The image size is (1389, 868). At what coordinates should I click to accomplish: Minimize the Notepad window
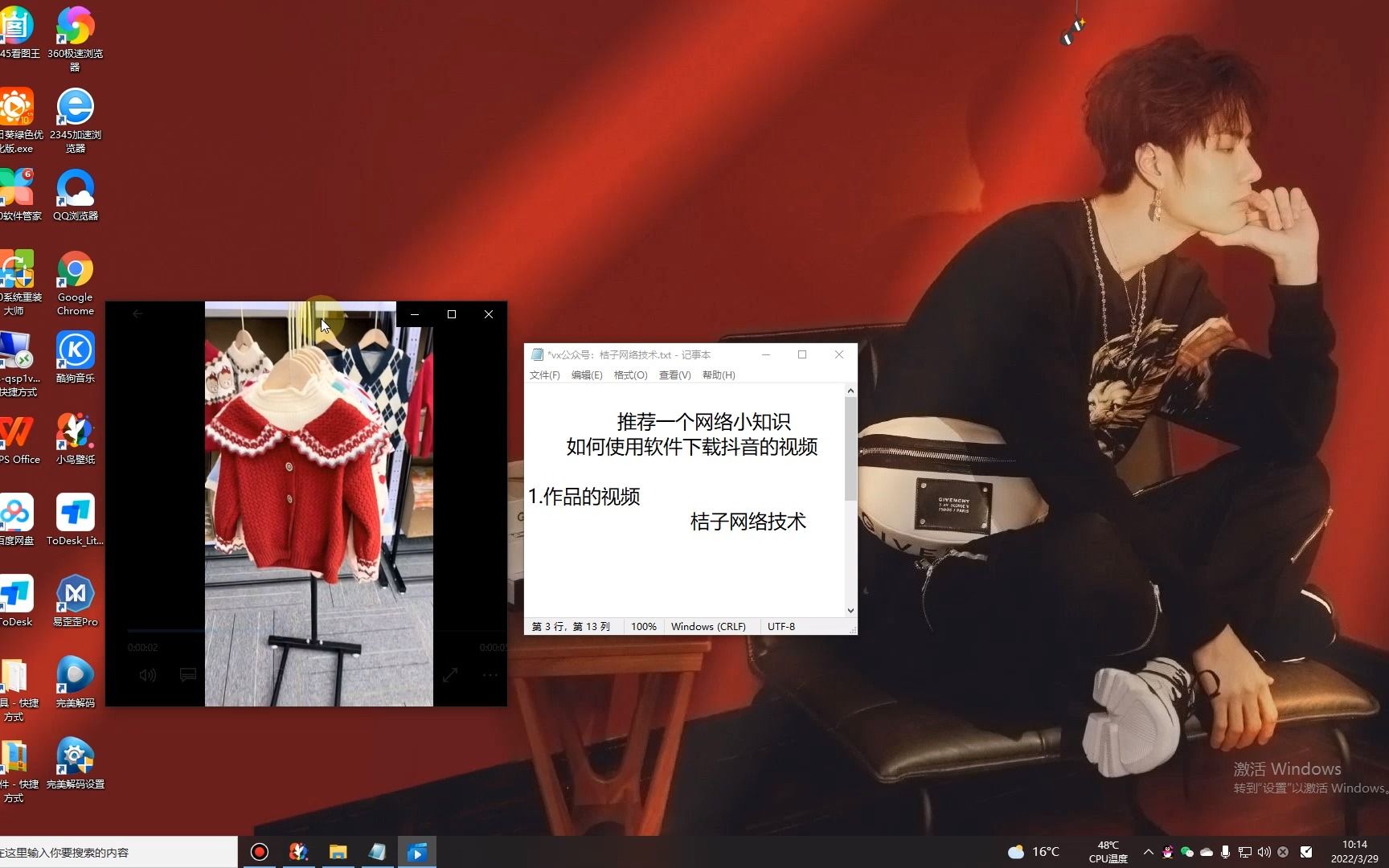(766, 354)
